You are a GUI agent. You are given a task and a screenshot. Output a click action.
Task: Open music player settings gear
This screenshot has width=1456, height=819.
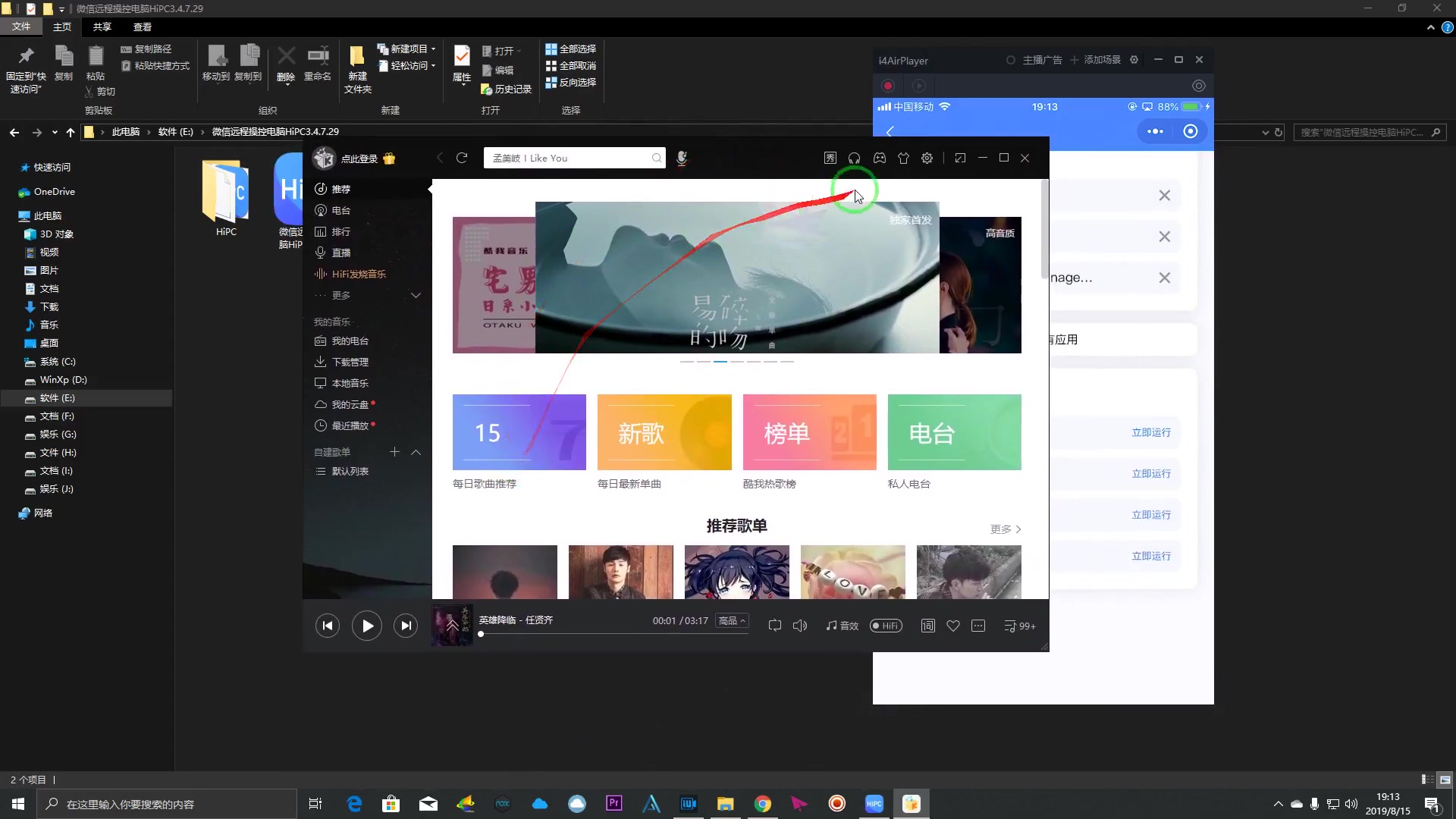tap(927, 158)
